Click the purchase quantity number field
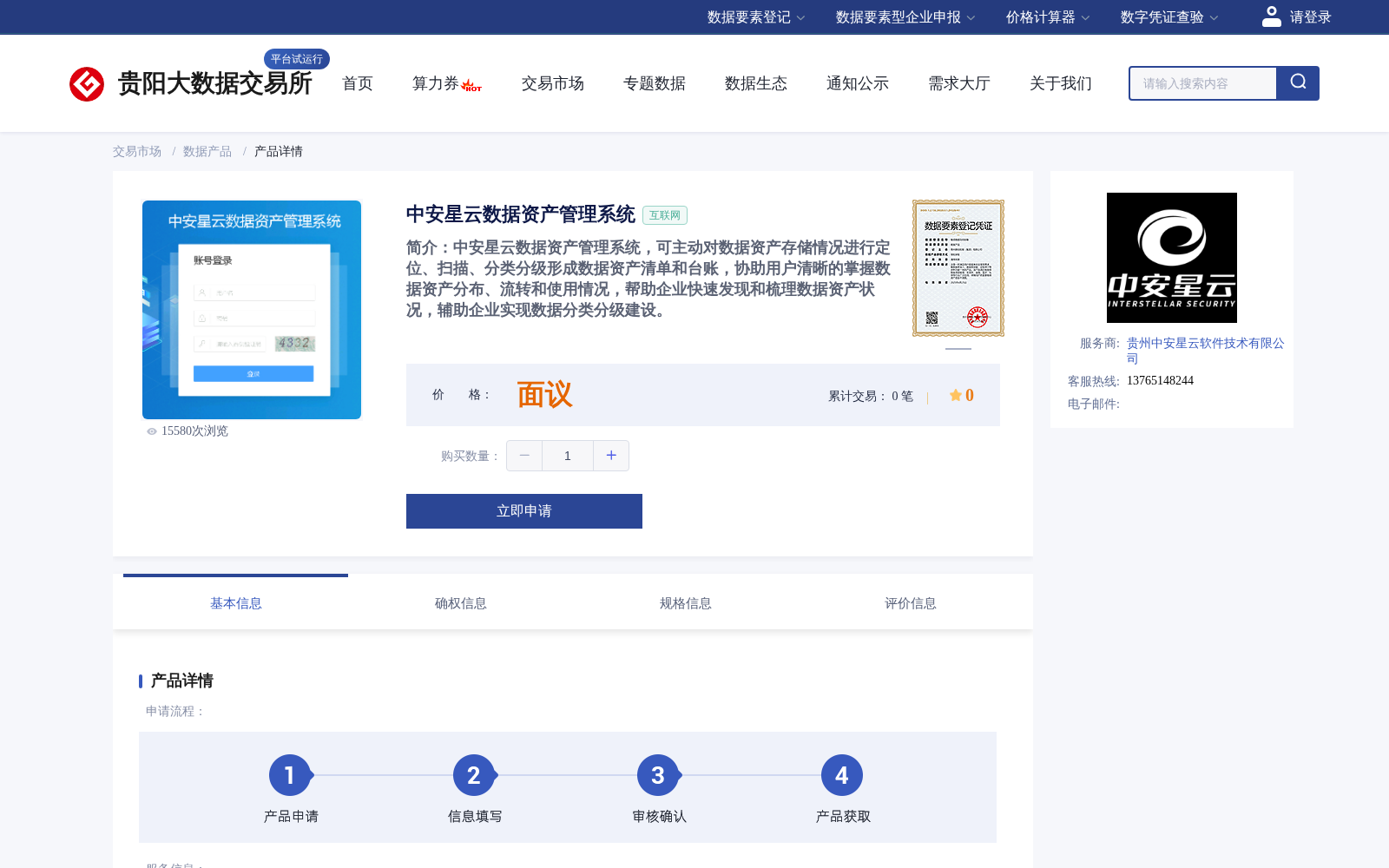Screen dimensions: 1389x868 pyautogui.click(x=568, y=456)
